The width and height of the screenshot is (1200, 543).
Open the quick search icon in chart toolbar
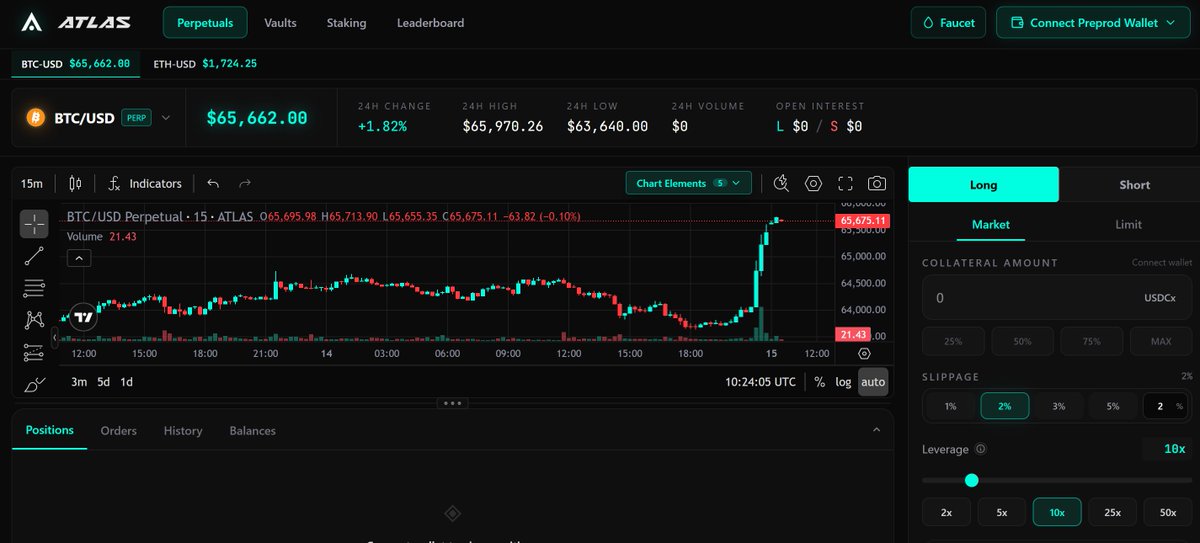[782, 183]
